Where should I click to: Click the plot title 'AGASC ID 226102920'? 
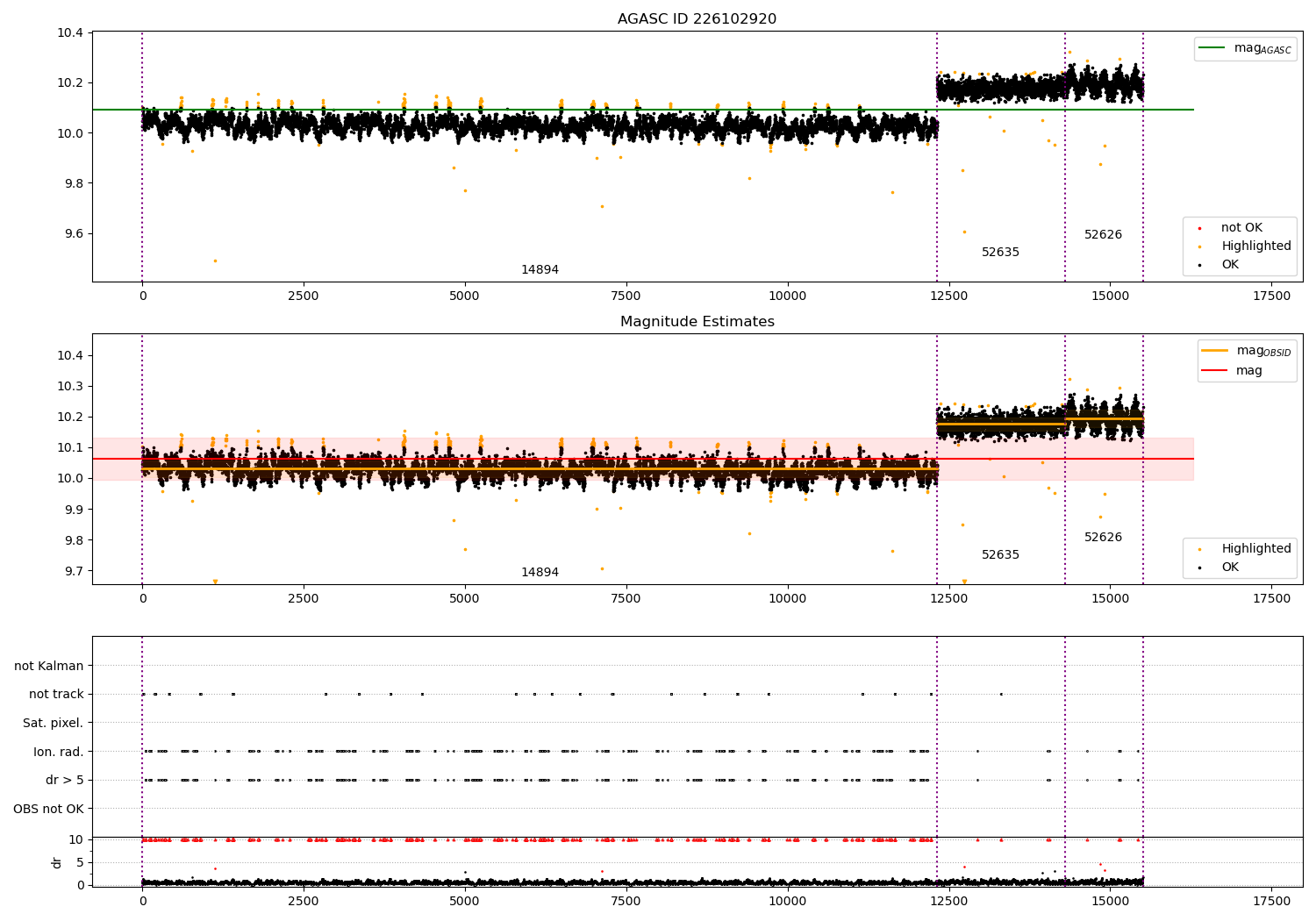[x=697, y=19]
